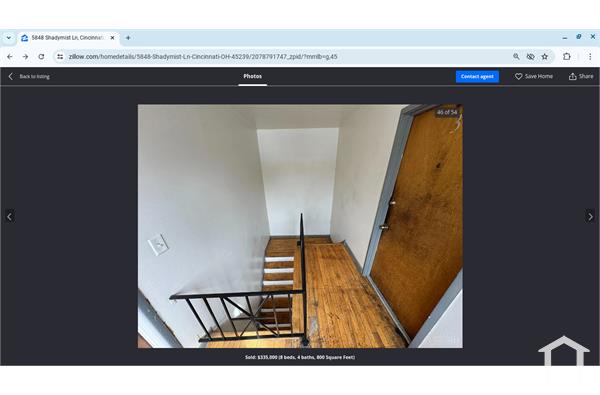Select the 5848 Shadymist Ln browser tab

coord(68,38)
